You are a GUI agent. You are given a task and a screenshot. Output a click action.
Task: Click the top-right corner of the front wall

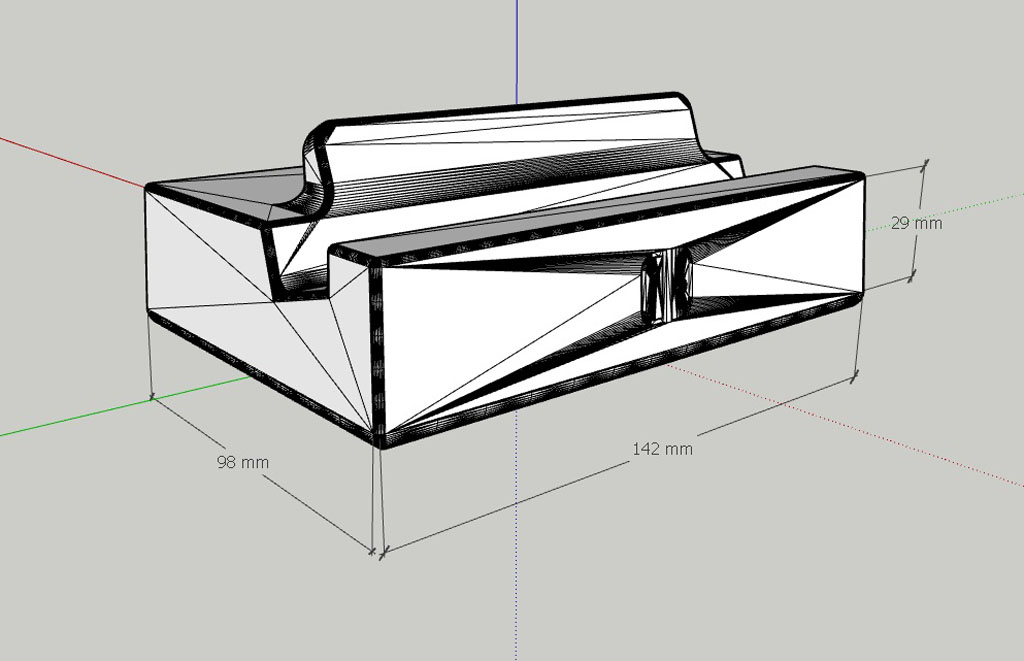click(858, 176)
